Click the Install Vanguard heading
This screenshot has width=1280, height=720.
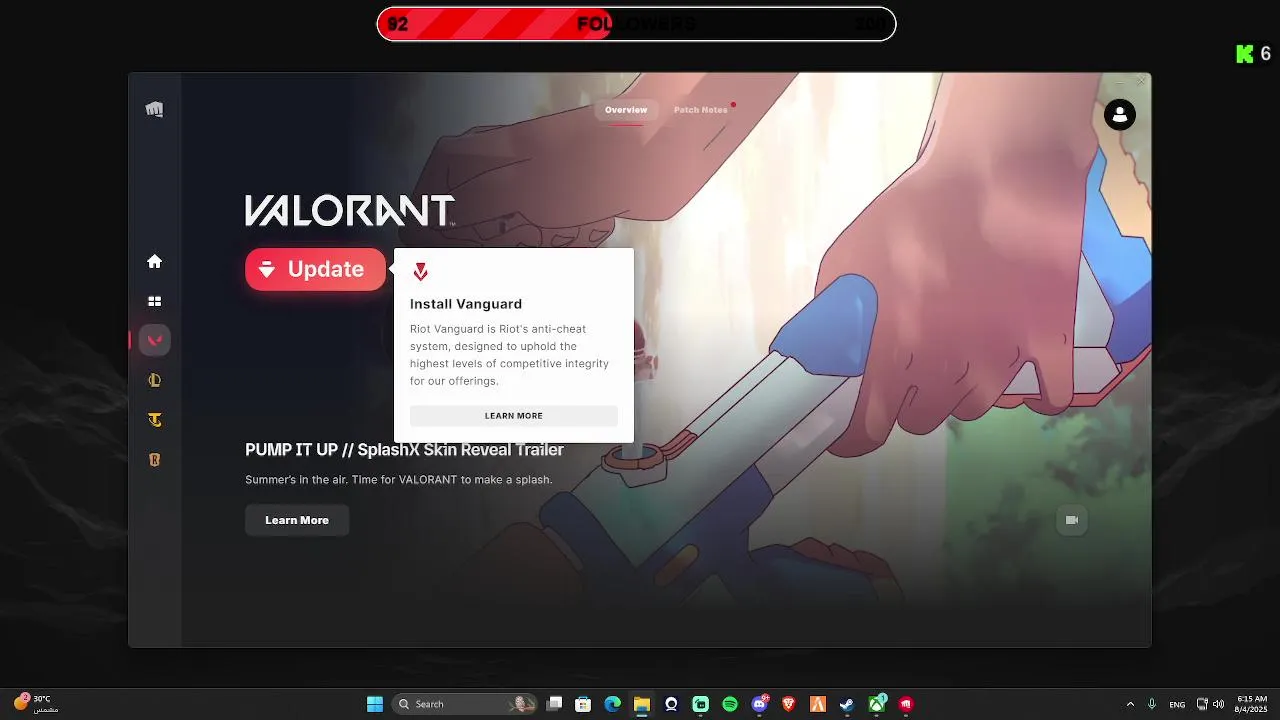point(466,304)
